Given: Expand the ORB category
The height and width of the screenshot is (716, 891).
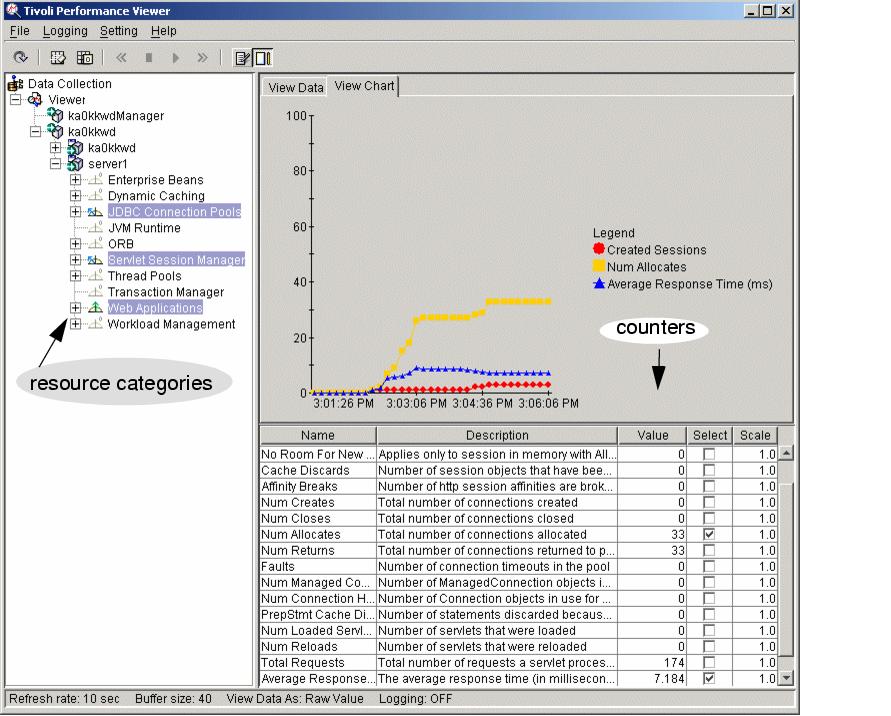Looking at the screenshot, I should click(x=75, y=244).
